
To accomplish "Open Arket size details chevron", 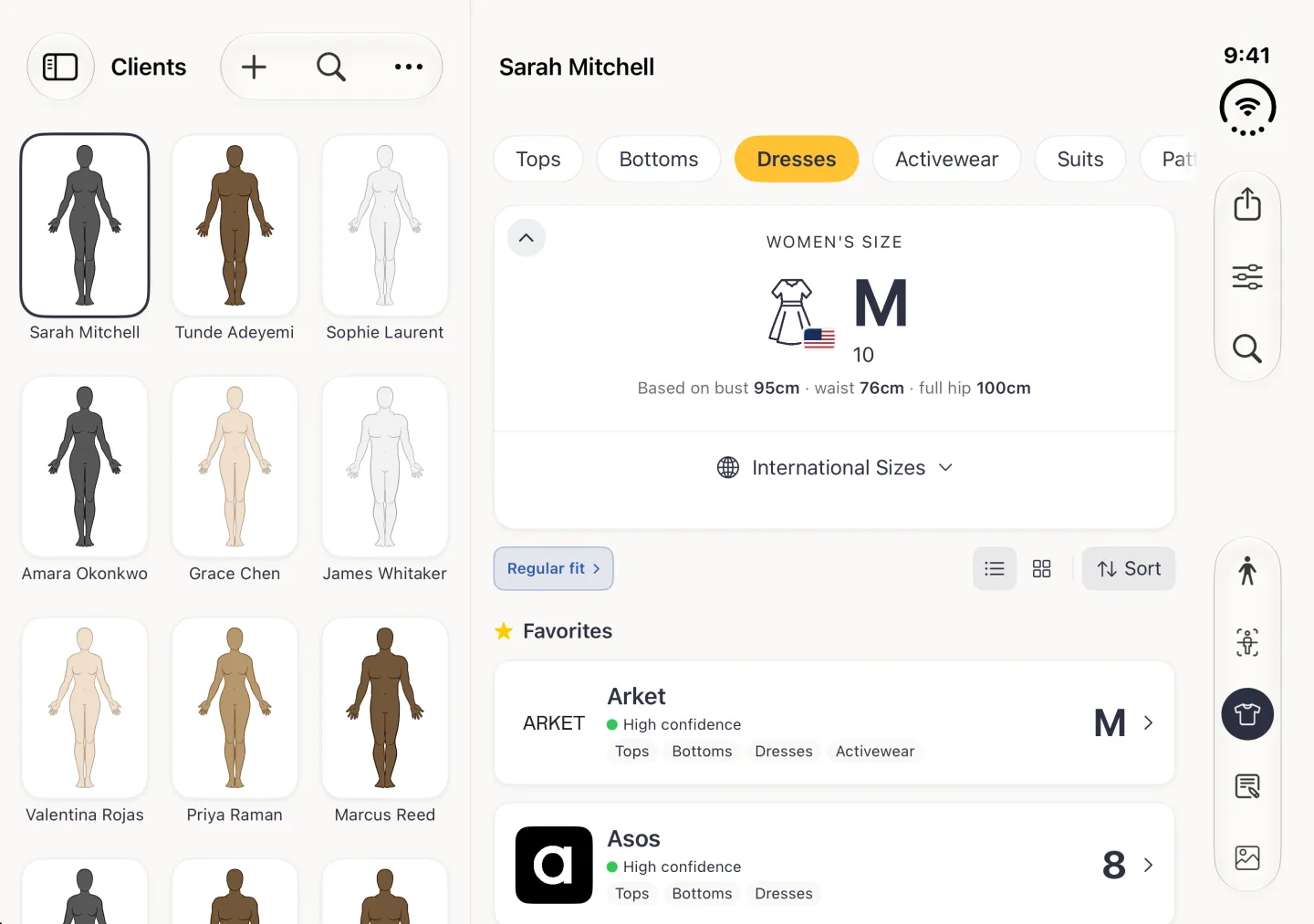I will coord(1148,722).
